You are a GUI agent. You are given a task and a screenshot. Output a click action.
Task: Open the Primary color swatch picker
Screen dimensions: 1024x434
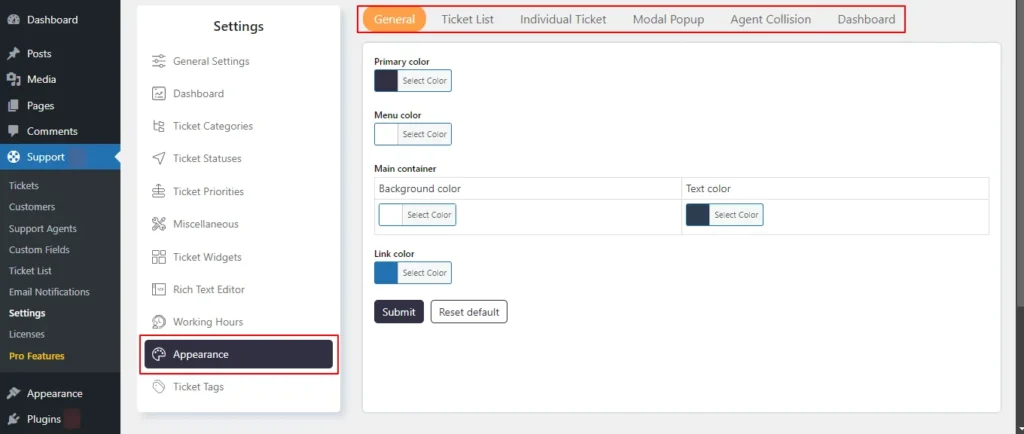pyautogui.click(x=386, y=81)
